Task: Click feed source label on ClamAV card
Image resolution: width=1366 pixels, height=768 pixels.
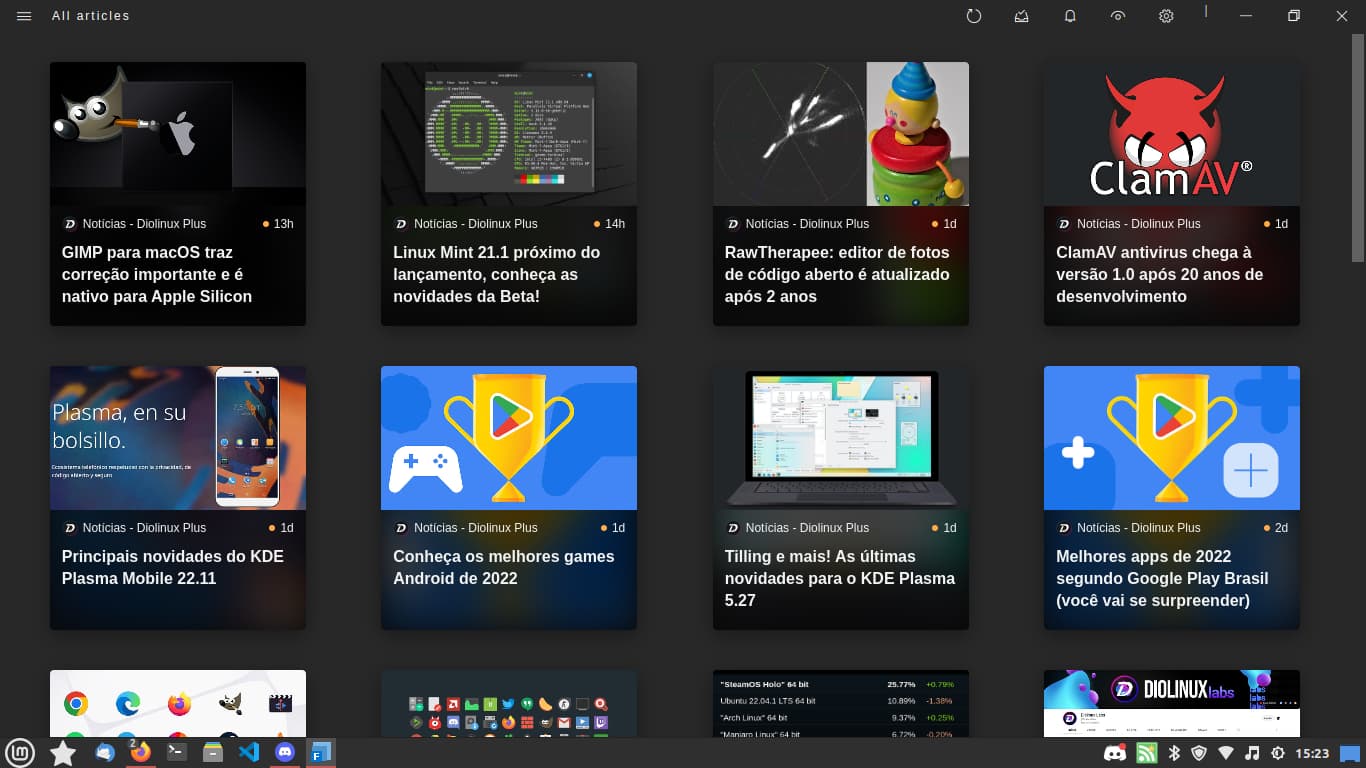Action: (x=1138, y=224)
